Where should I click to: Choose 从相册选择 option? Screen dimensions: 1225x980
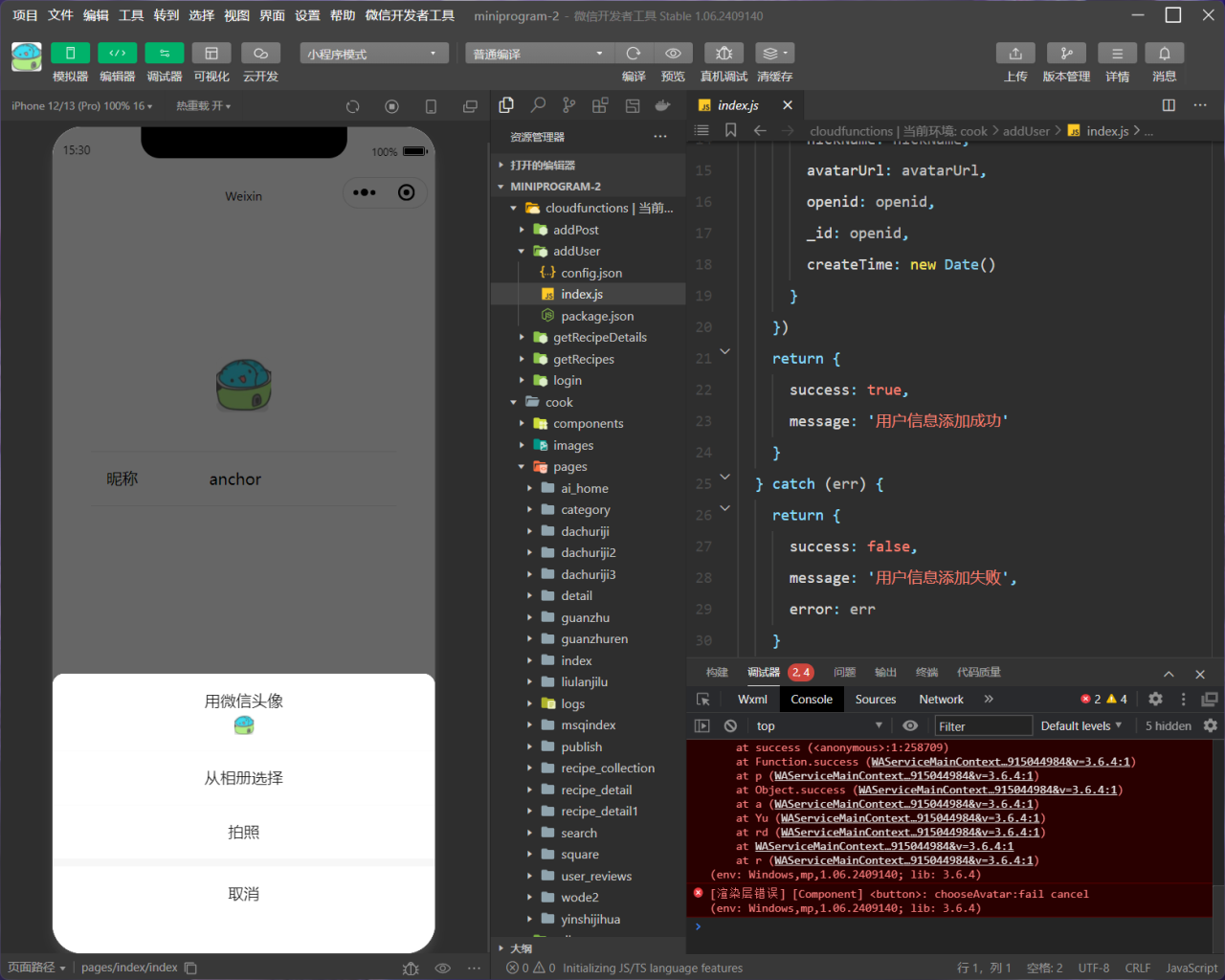pos(244,778)
